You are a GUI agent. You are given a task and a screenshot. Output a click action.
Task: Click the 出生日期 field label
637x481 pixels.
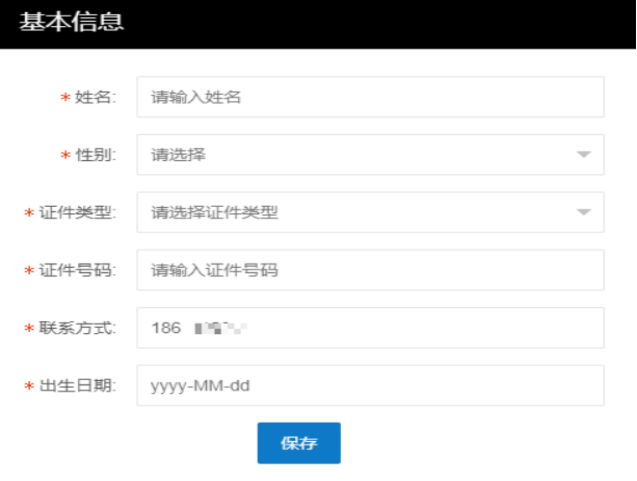coord(78,386)
